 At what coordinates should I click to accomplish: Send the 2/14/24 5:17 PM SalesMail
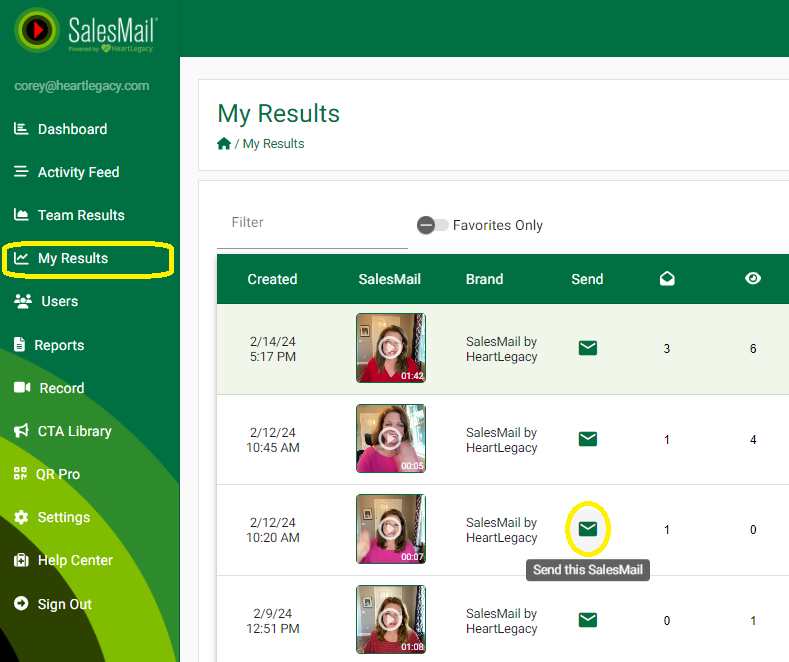click(588, 348)
